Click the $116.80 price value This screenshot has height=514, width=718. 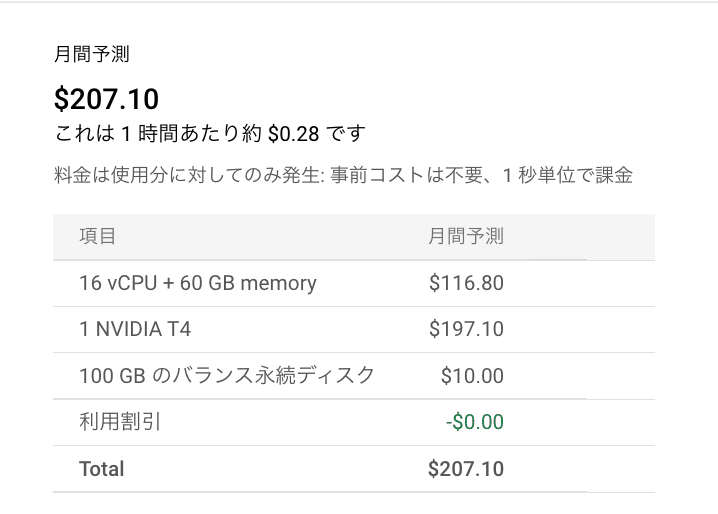(x=466, y=283)
